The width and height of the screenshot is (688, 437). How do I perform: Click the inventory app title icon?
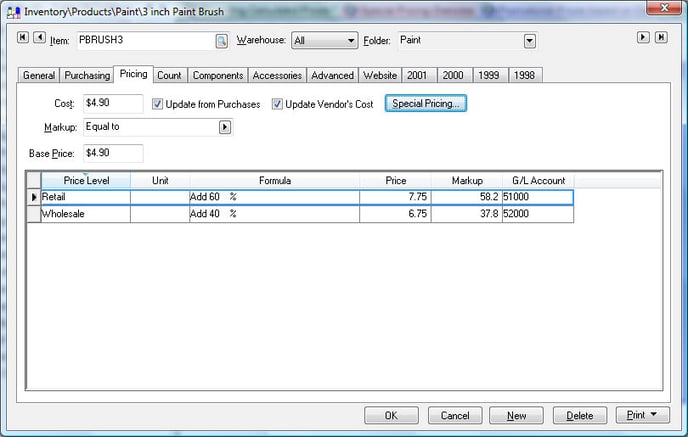(13, 12)
